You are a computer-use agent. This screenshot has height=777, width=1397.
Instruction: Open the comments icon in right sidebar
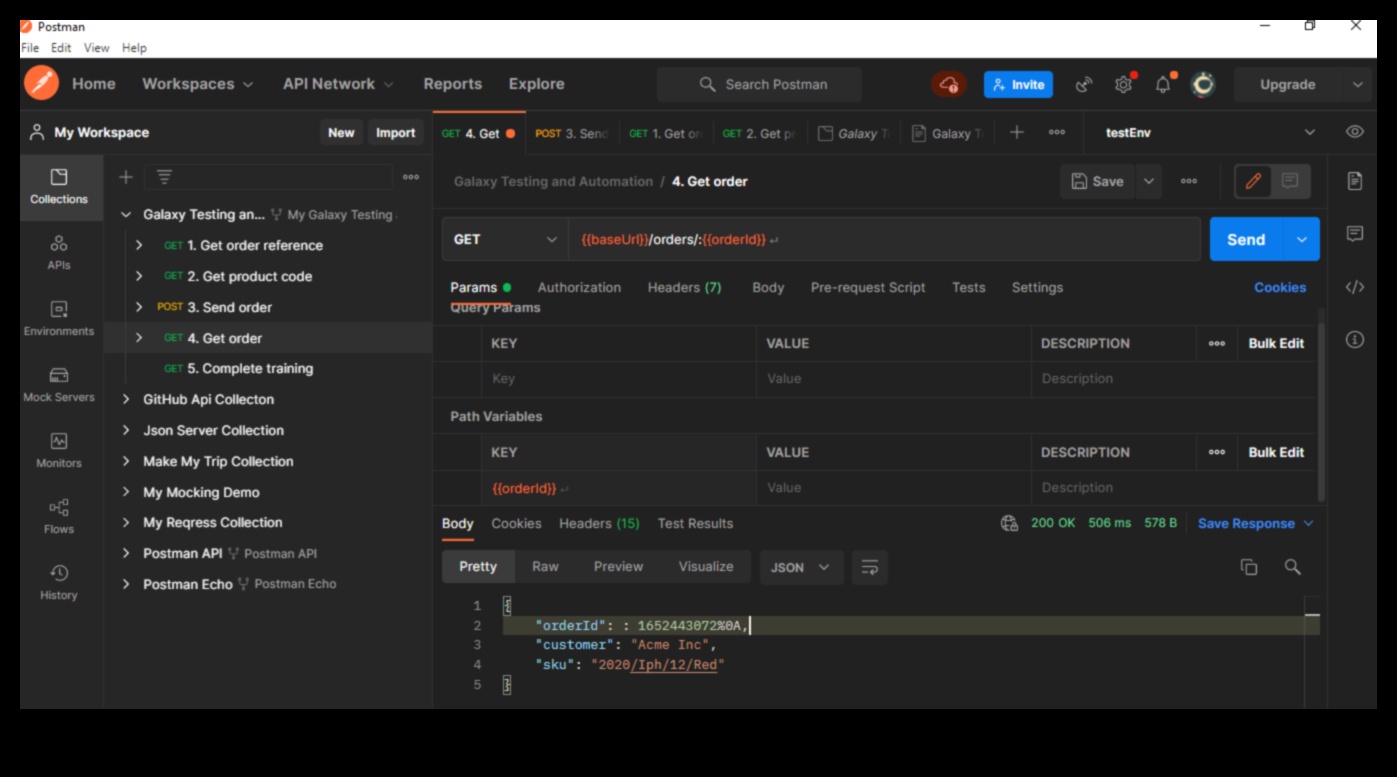click(1355, 234)
